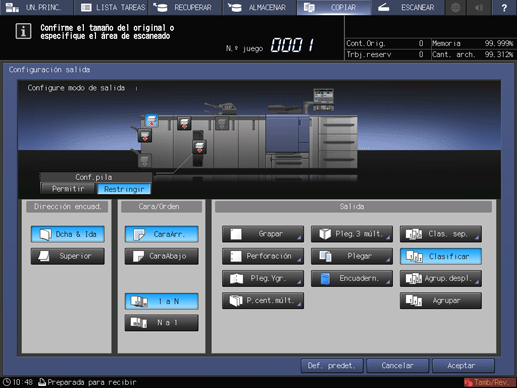
Task: Switch to ESCANEAR tab
Action: coord(408,7)
